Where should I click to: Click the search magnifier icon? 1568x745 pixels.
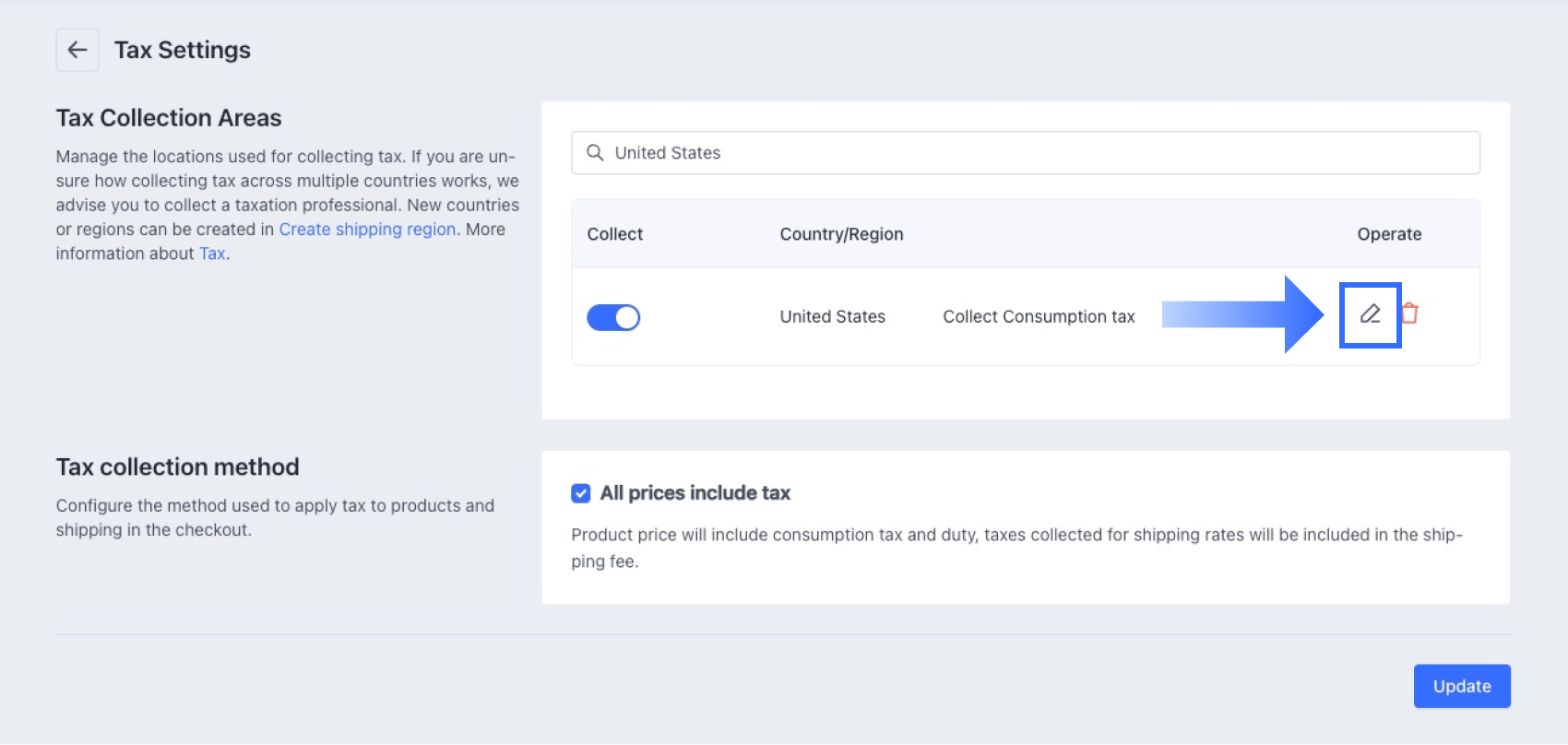(x=595, y=153)
